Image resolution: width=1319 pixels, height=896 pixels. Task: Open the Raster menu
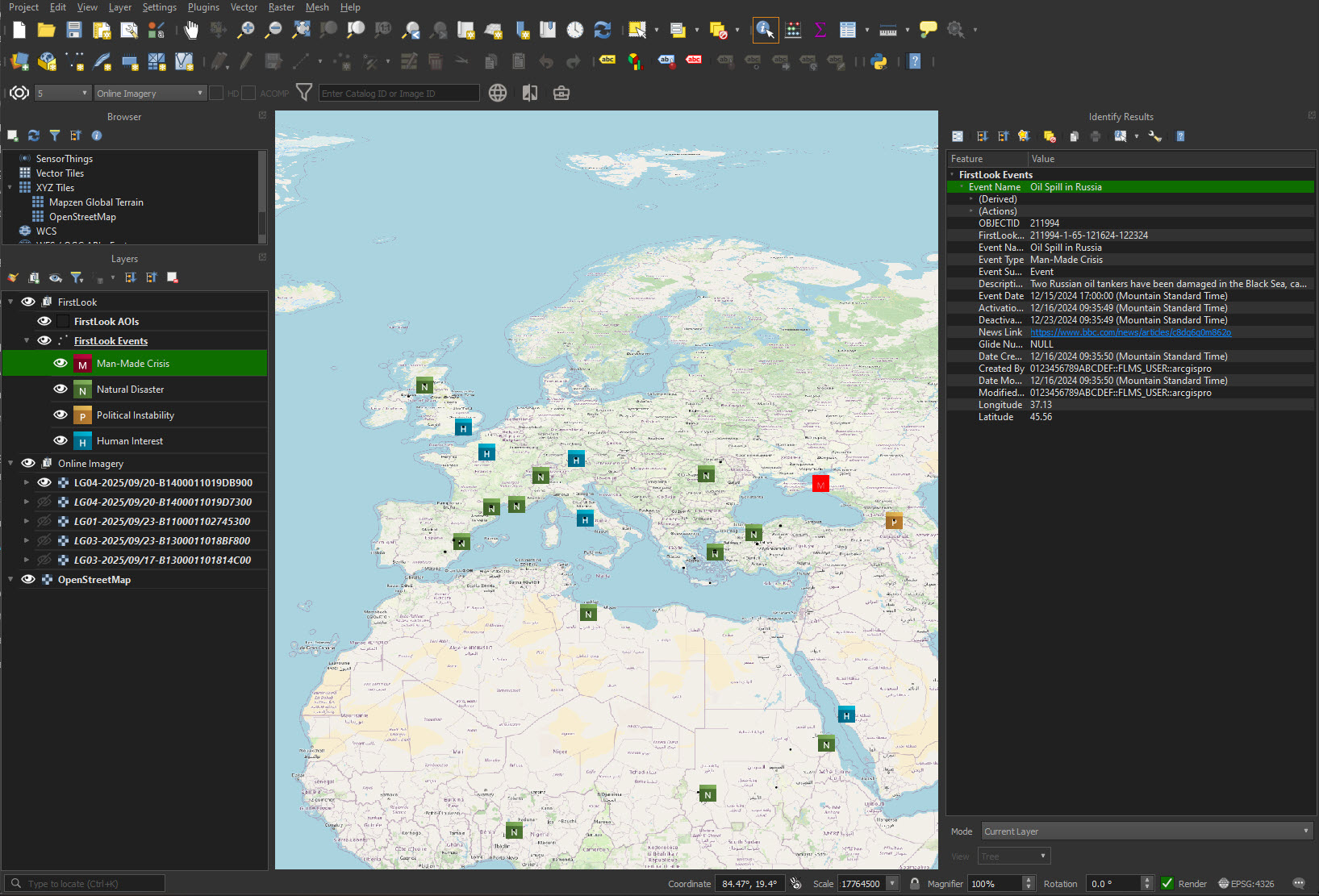pos(281,7)
